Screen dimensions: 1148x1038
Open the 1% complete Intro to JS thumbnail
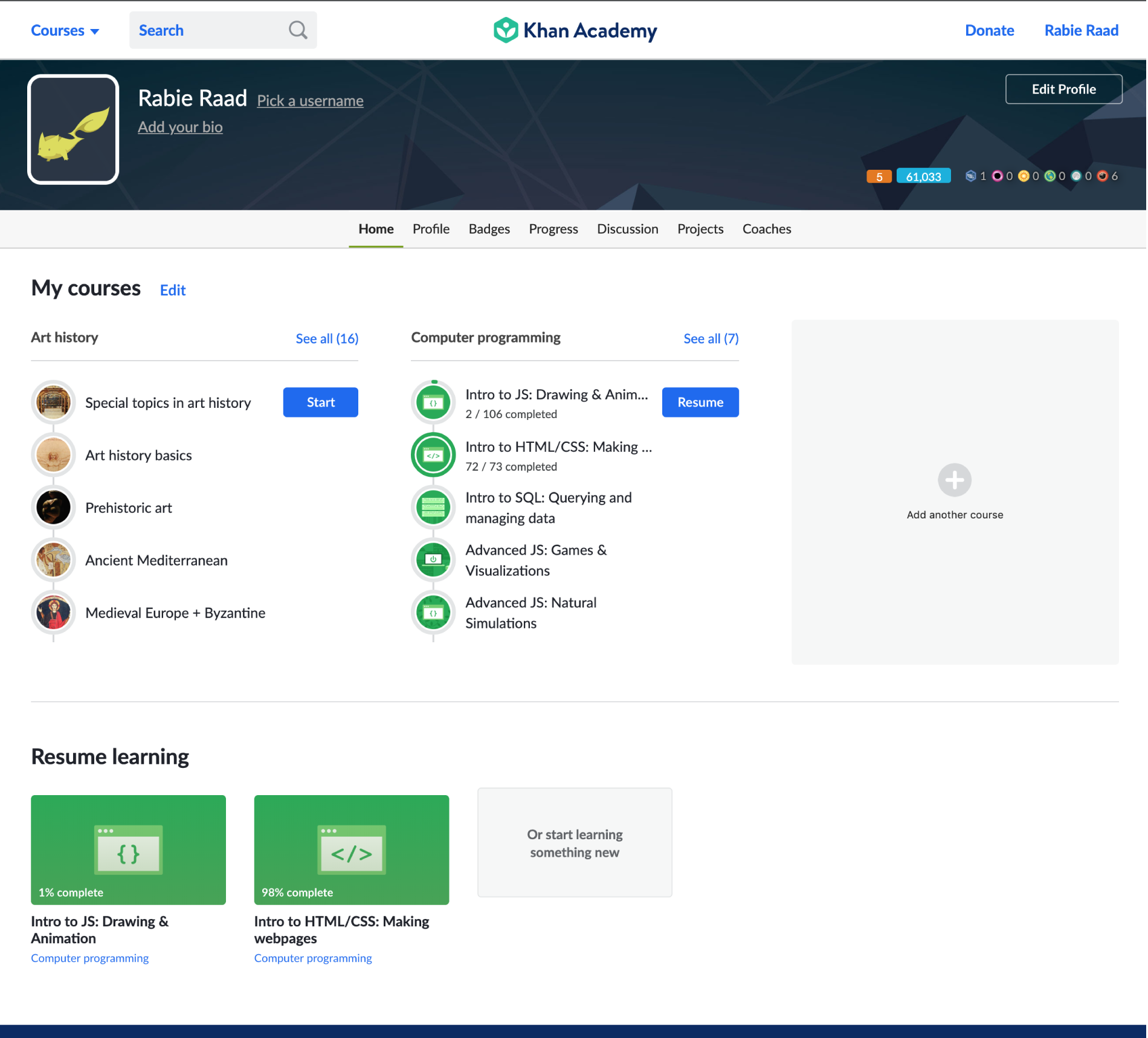(128, 850)
